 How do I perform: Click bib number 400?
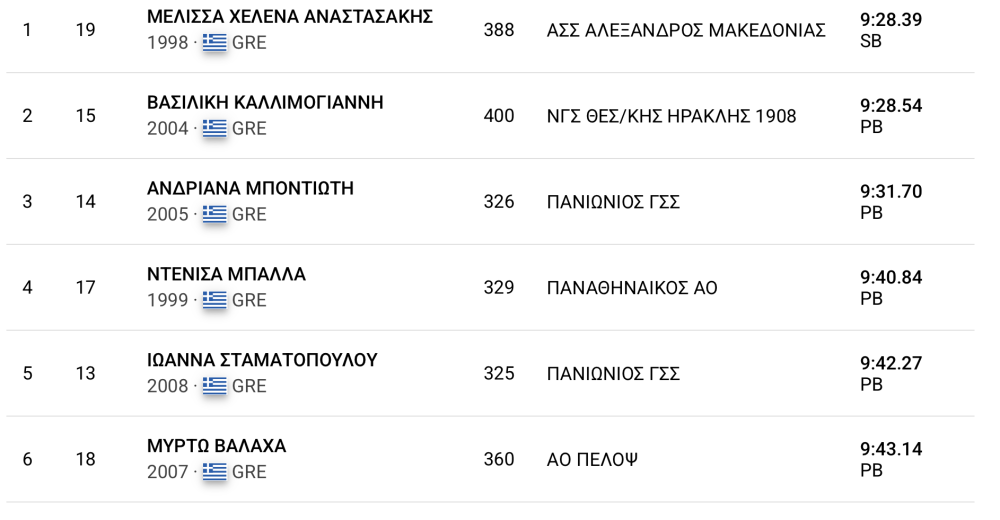[499, 115]
